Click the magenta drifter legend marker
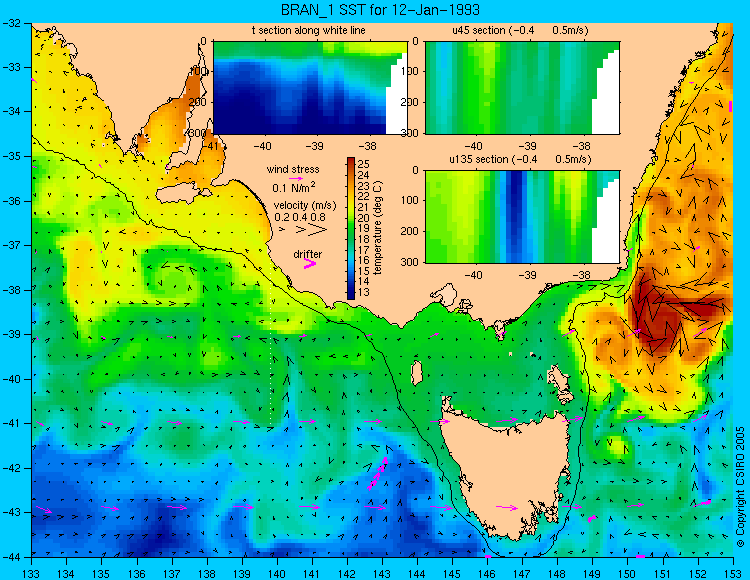This screenshot has width=750, height=580. pos(310,263)
